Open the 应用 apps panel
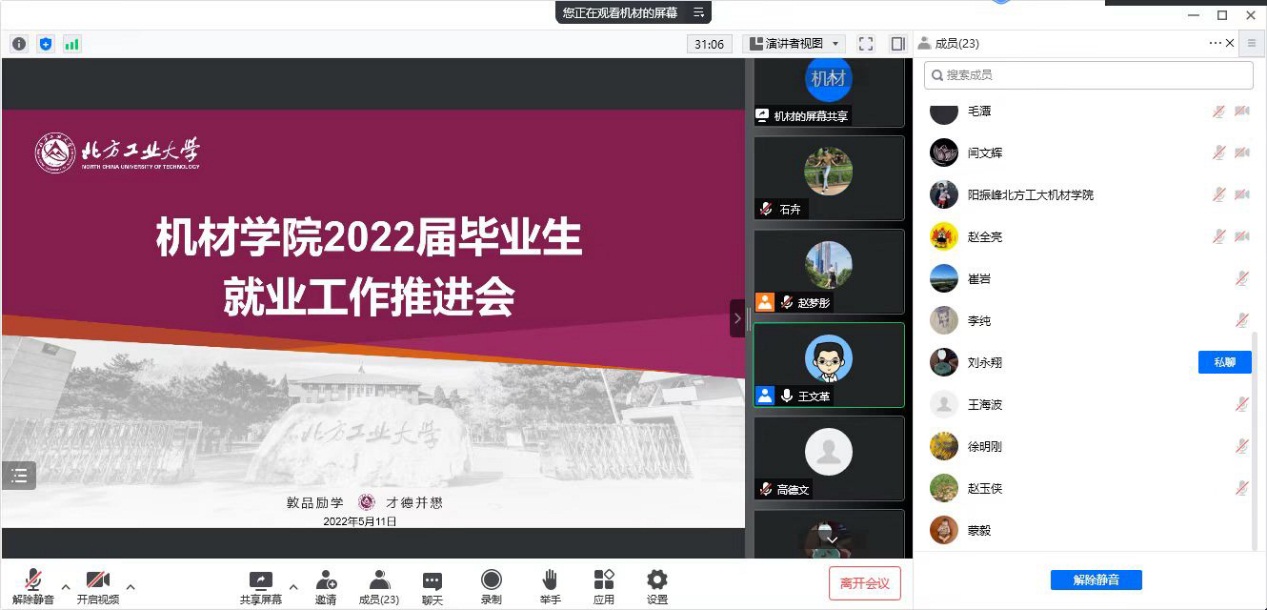 pyautogui.click(x=603, y=586)
